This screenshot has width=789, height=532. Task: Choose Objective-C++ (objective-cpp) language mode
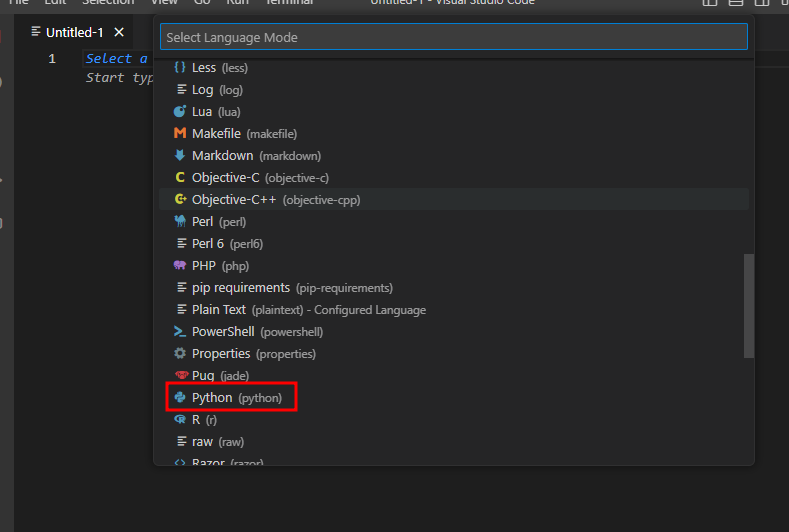click(454, 199)
